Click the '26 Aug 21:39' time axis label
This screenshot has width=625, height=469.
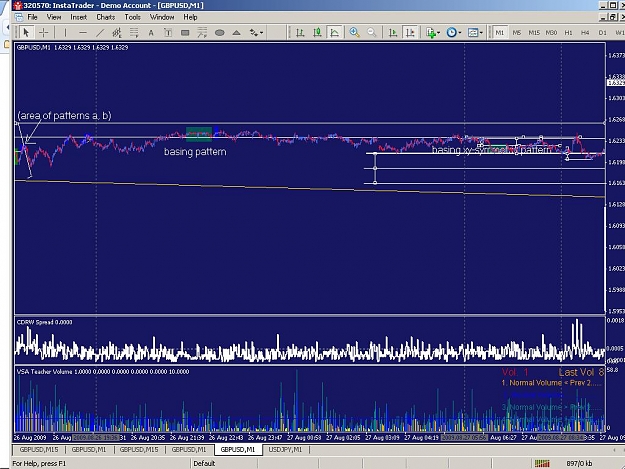click(x=187, y=438)
